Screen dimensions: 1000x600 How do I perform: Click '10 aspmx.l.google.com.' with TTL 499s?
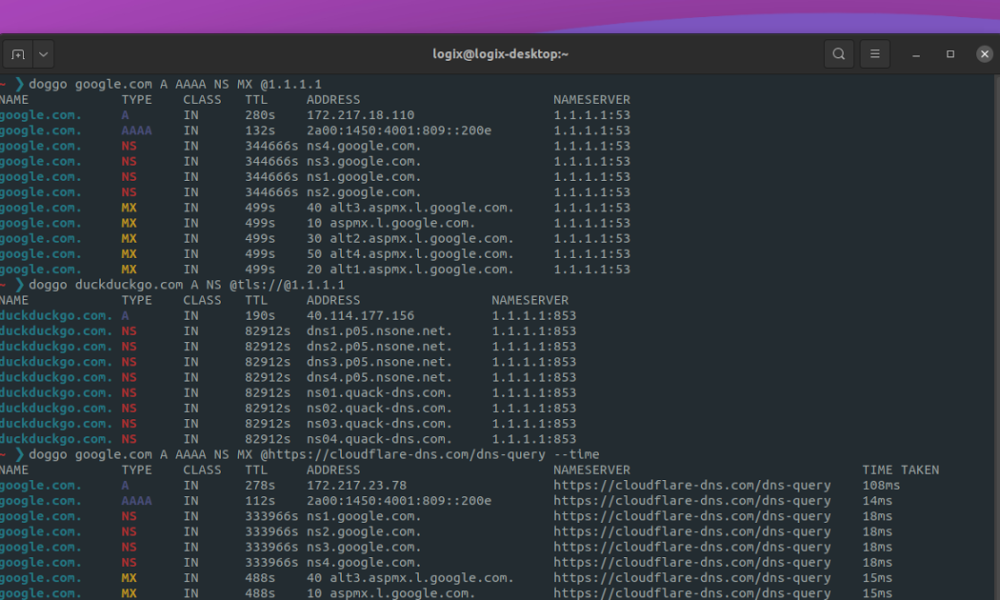click(391, 223)
